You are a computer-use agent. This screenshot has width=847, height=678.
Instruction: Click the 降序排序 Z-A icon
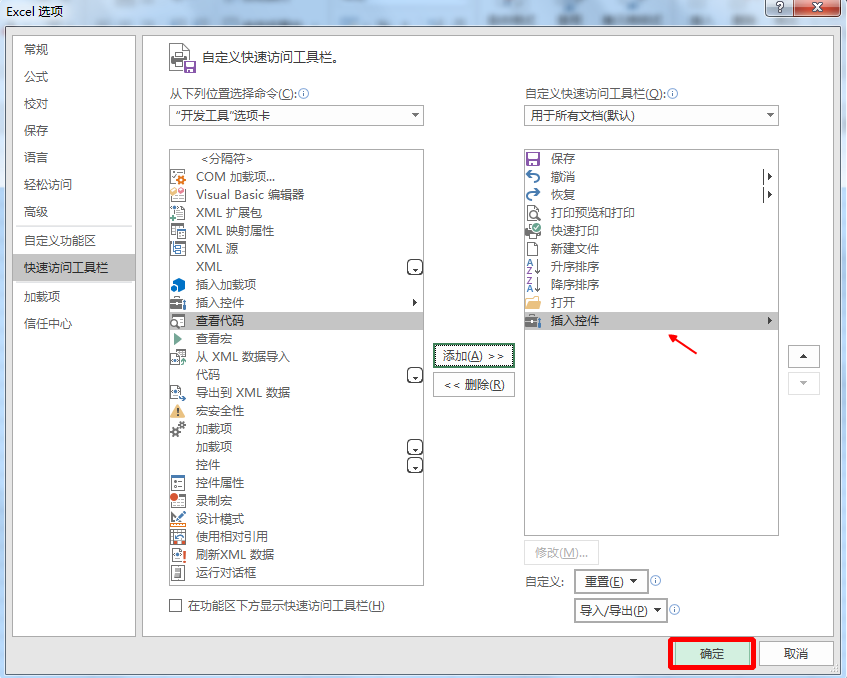click(x=533, y=285)
